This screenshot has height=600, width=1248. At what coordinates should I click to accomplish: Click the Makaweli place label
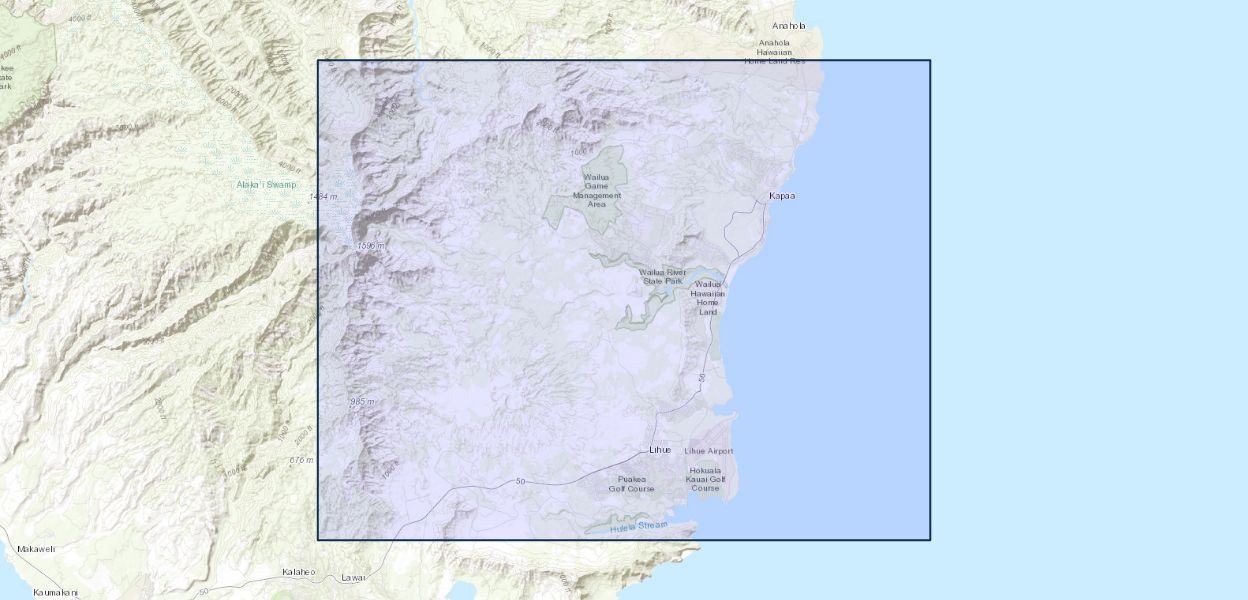click(x=35, y=549)
